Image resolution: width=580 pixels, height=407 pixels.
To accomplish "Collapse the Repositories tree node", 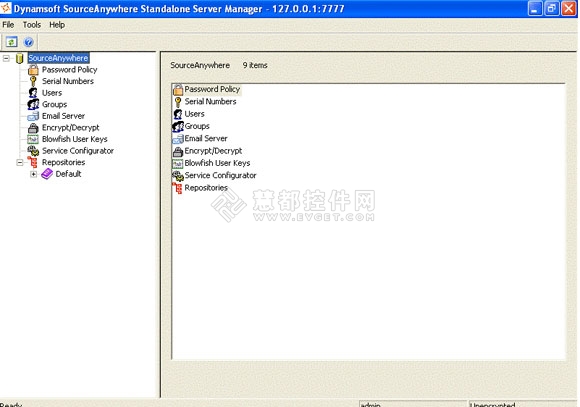I will (x=20, y=162).
